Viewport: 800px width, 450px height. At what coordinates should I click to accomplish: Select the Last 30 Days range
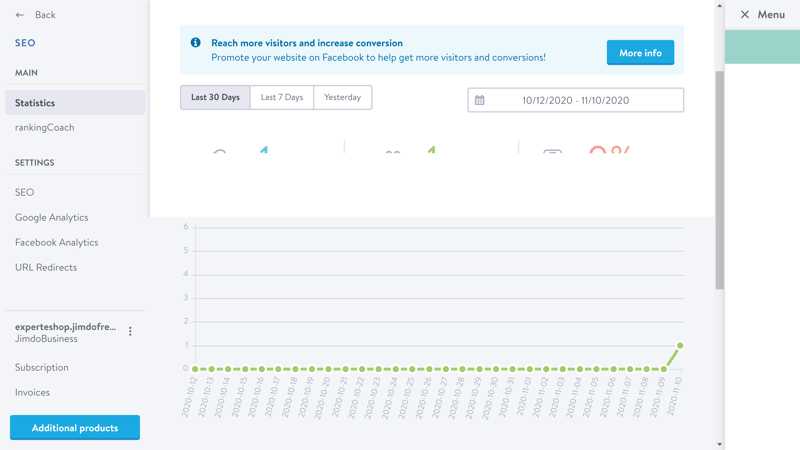215,97
